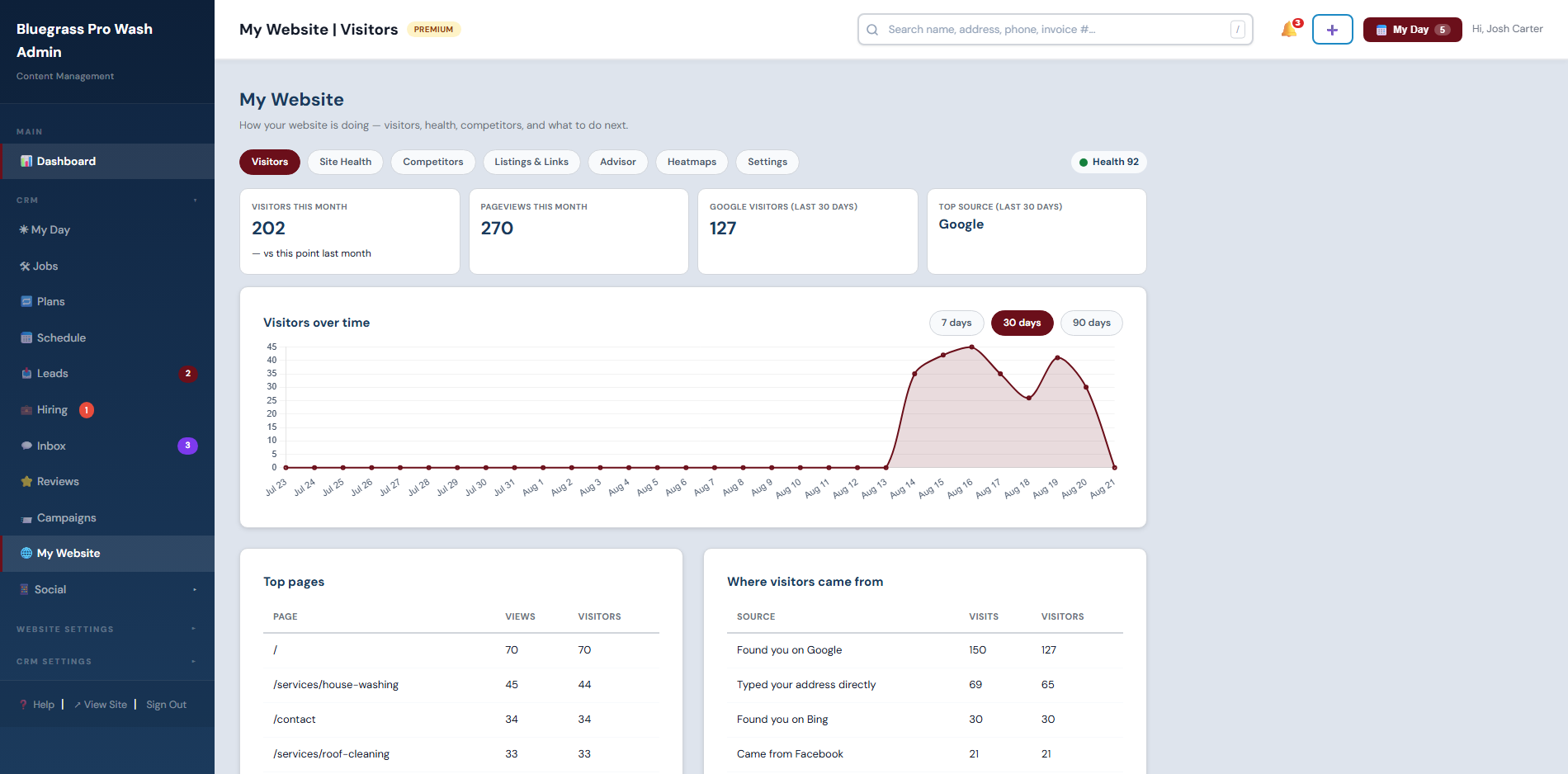Viewport: 1568px width, 774px height.
Task: Click the /services/house-washing page row
Action: pos(461,685)
